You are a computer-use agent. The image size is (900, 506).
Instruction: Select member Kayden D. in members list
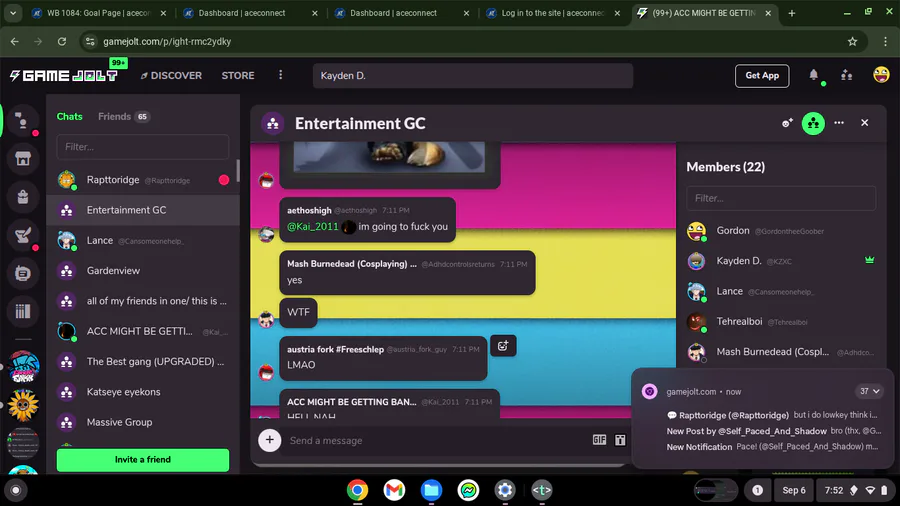[x=781, y=261]
